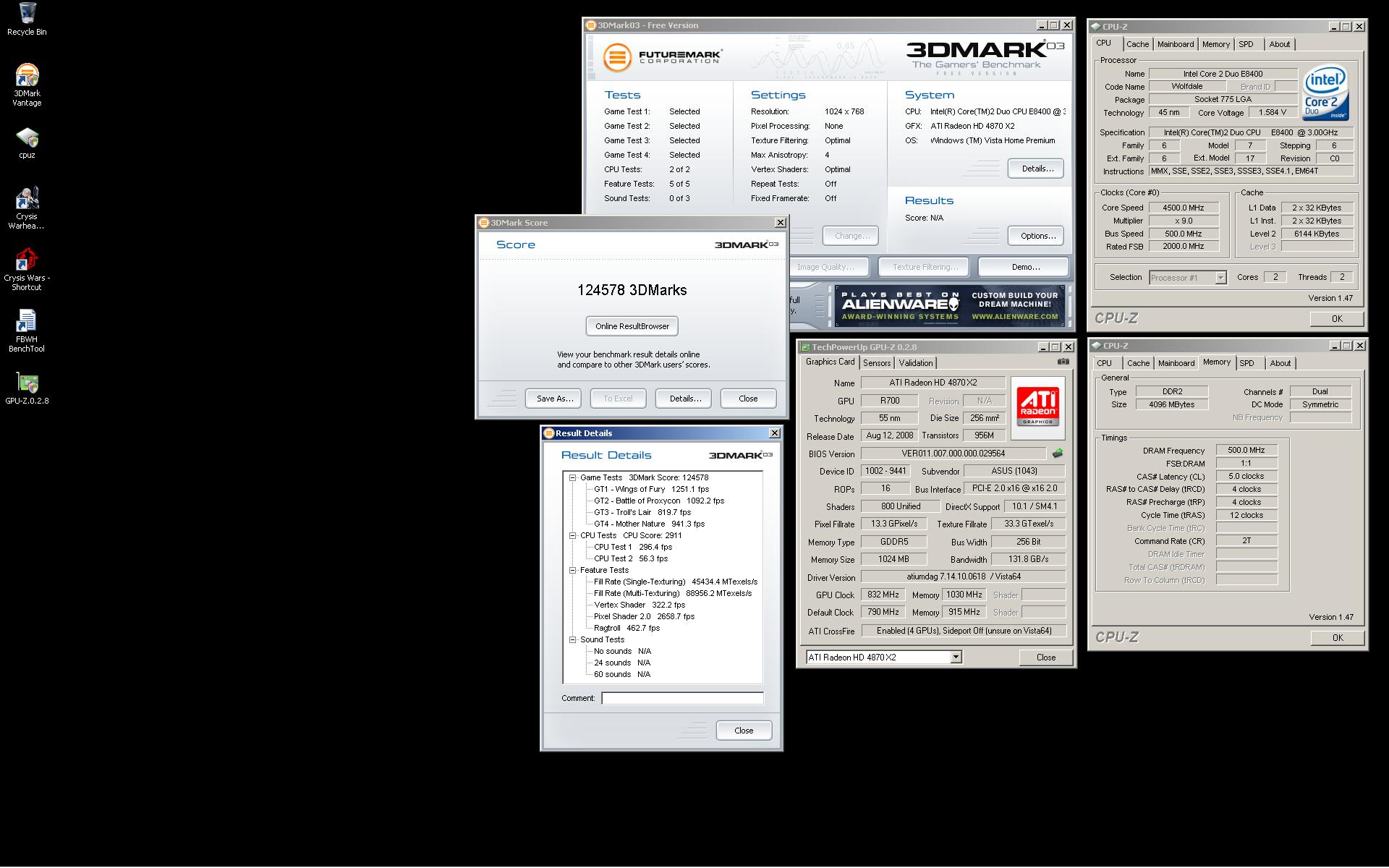Image resolution: width=1389 pixels, height=868 pixels.
Task: Select the GT1 - Wings of Fury result row
Action: click(651, 489)
